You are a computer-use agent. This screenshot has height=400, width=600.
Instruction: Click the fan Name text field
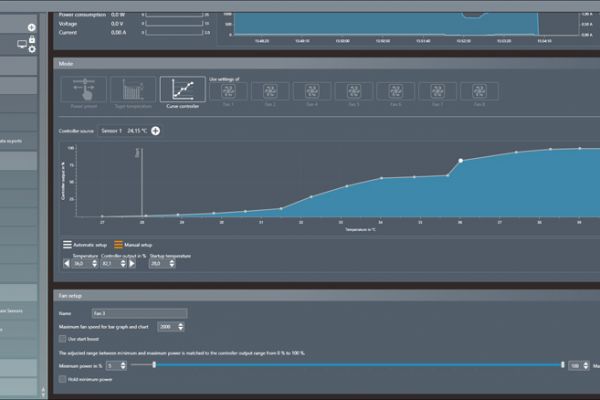point(138,314)
